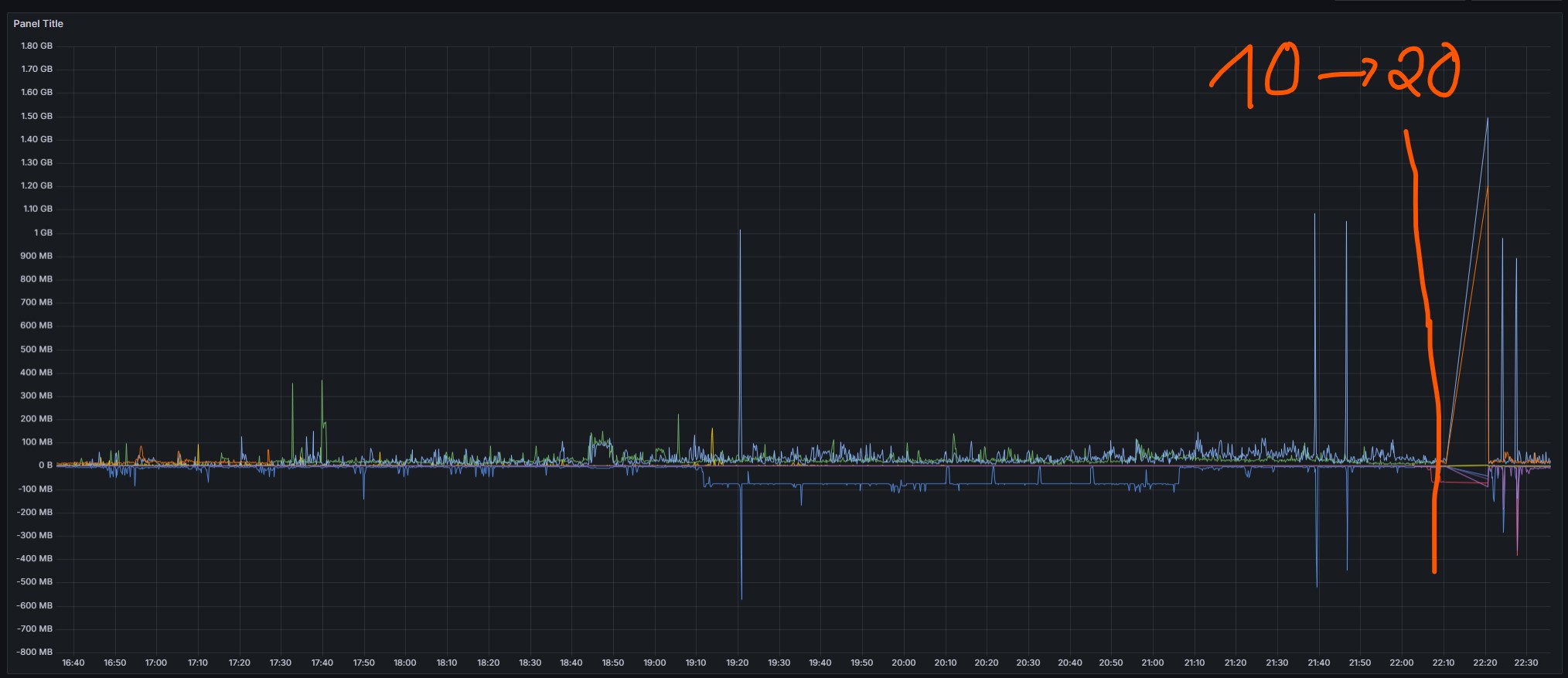The height and width of the screenshot is (678, 1568).
Task: Click the 20:30 time axis label
Action: click(x=1028, y=663)
